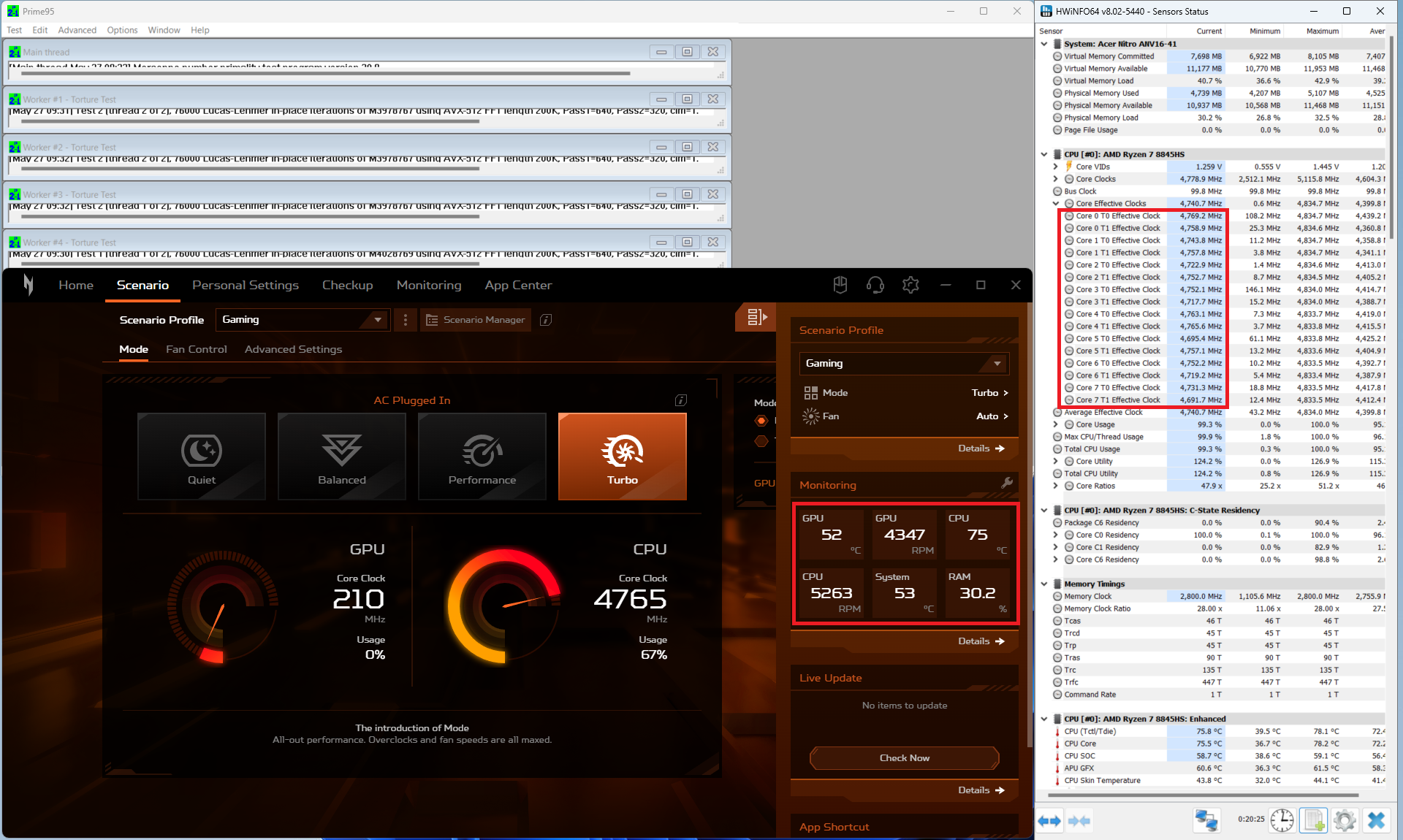Open Gaming dropdown in right Scenario Profile panel

[905, 363]
